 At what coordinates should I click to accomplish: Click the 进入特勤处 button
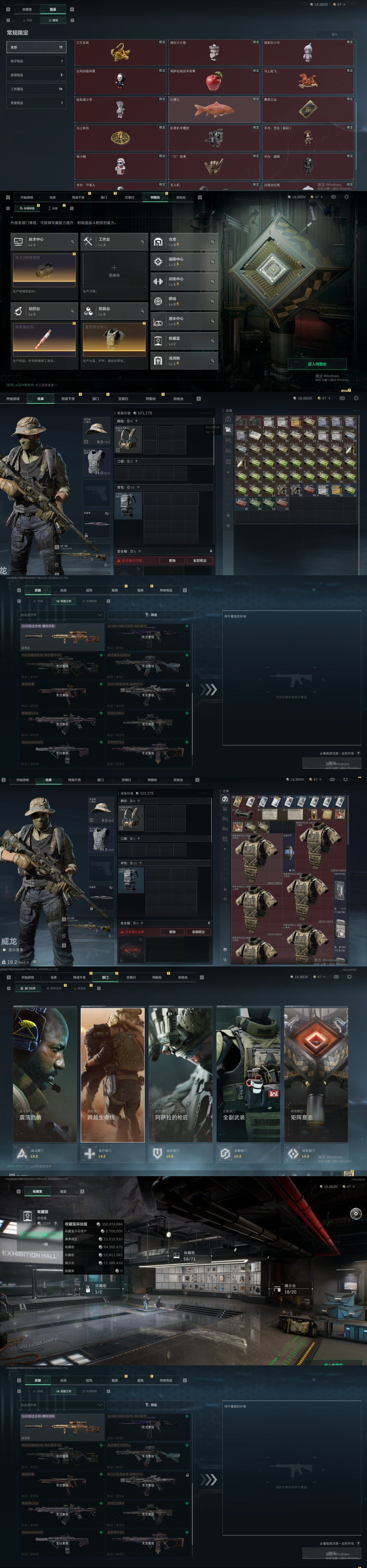pos(317,364)
